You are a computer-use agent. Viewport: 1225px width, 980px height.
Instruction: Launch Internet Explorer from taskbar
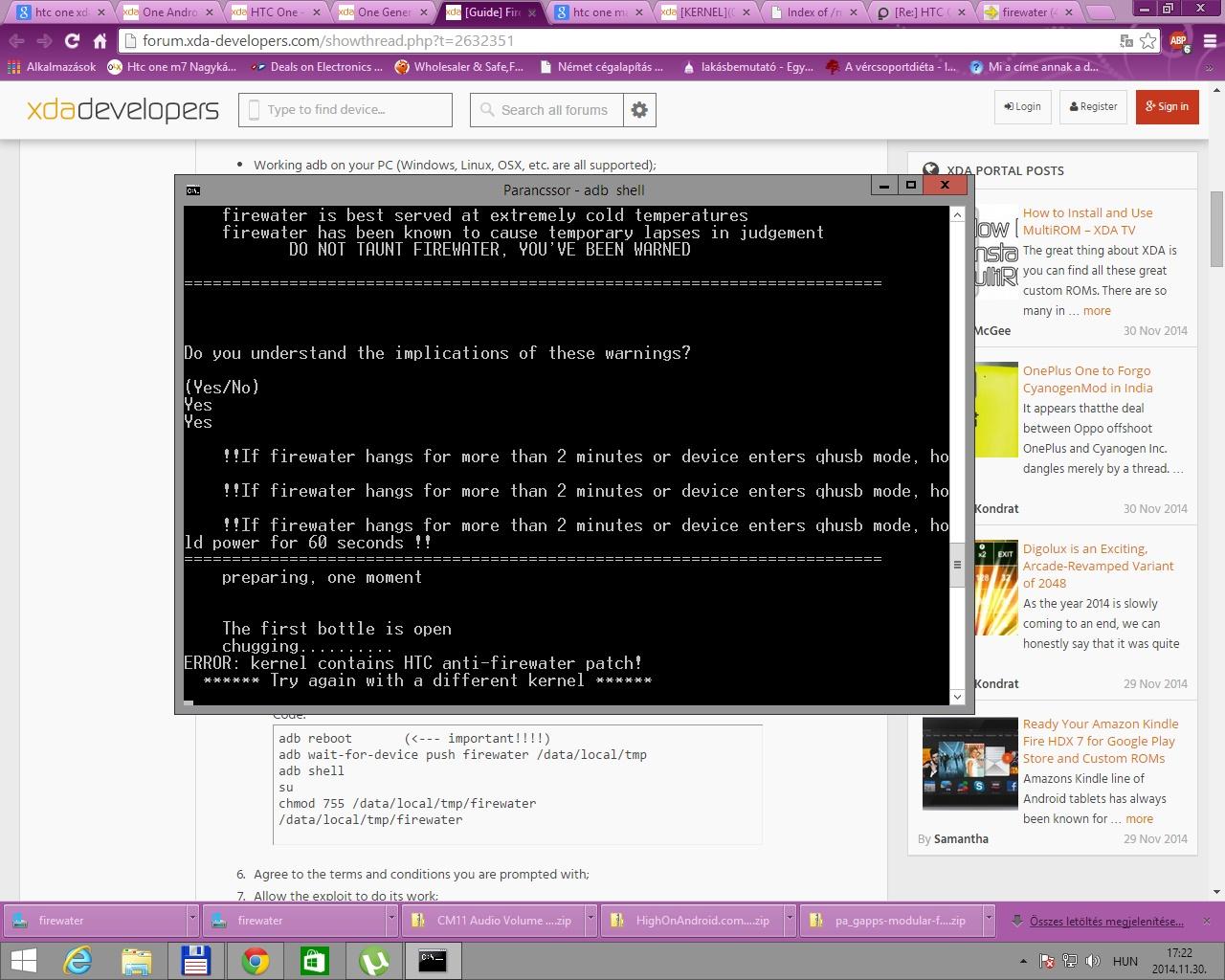pyautogui.click(x=77, y=961)
